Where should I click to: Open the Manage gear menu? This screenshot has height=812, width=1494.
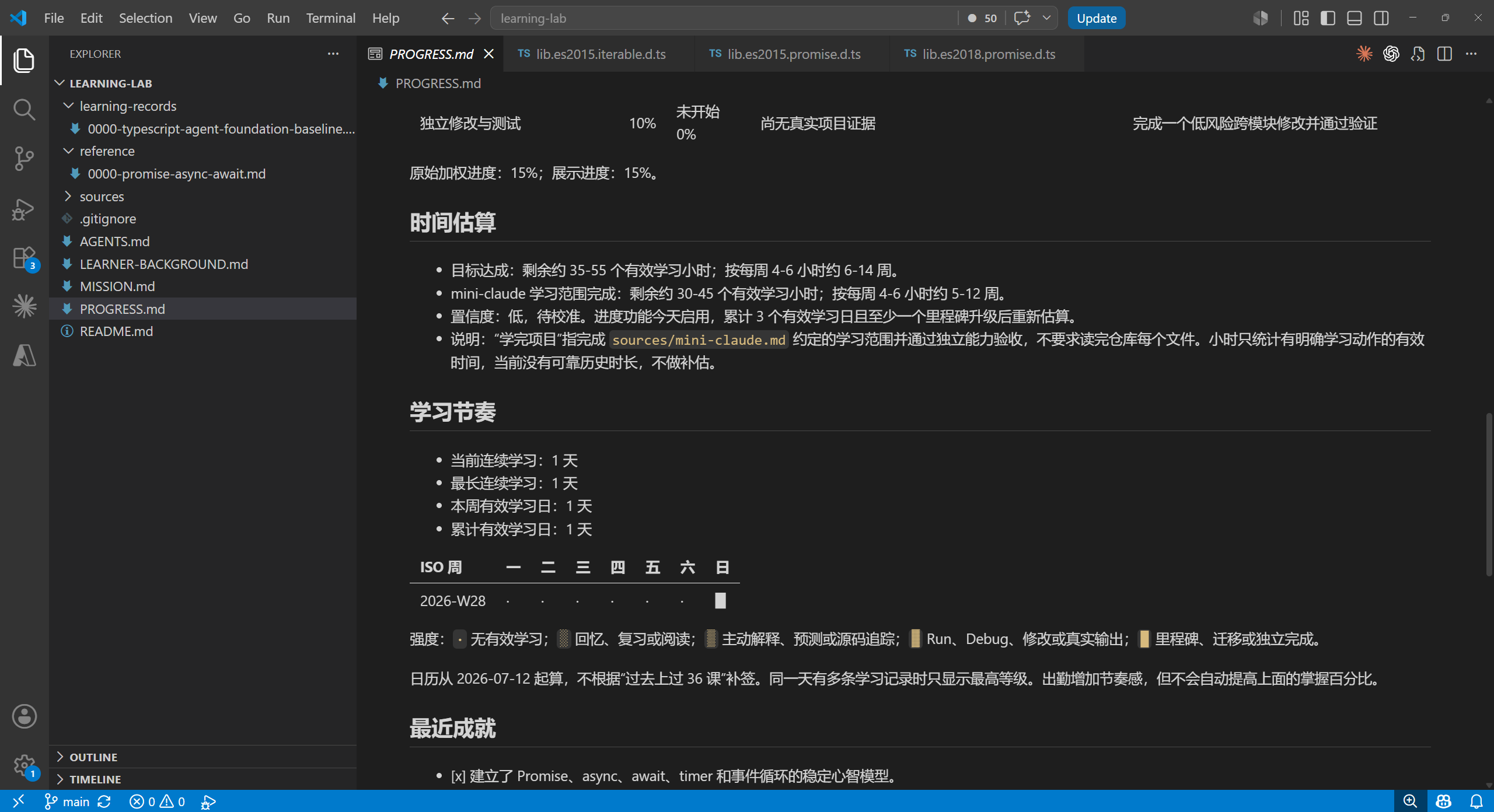click(24, 765)
